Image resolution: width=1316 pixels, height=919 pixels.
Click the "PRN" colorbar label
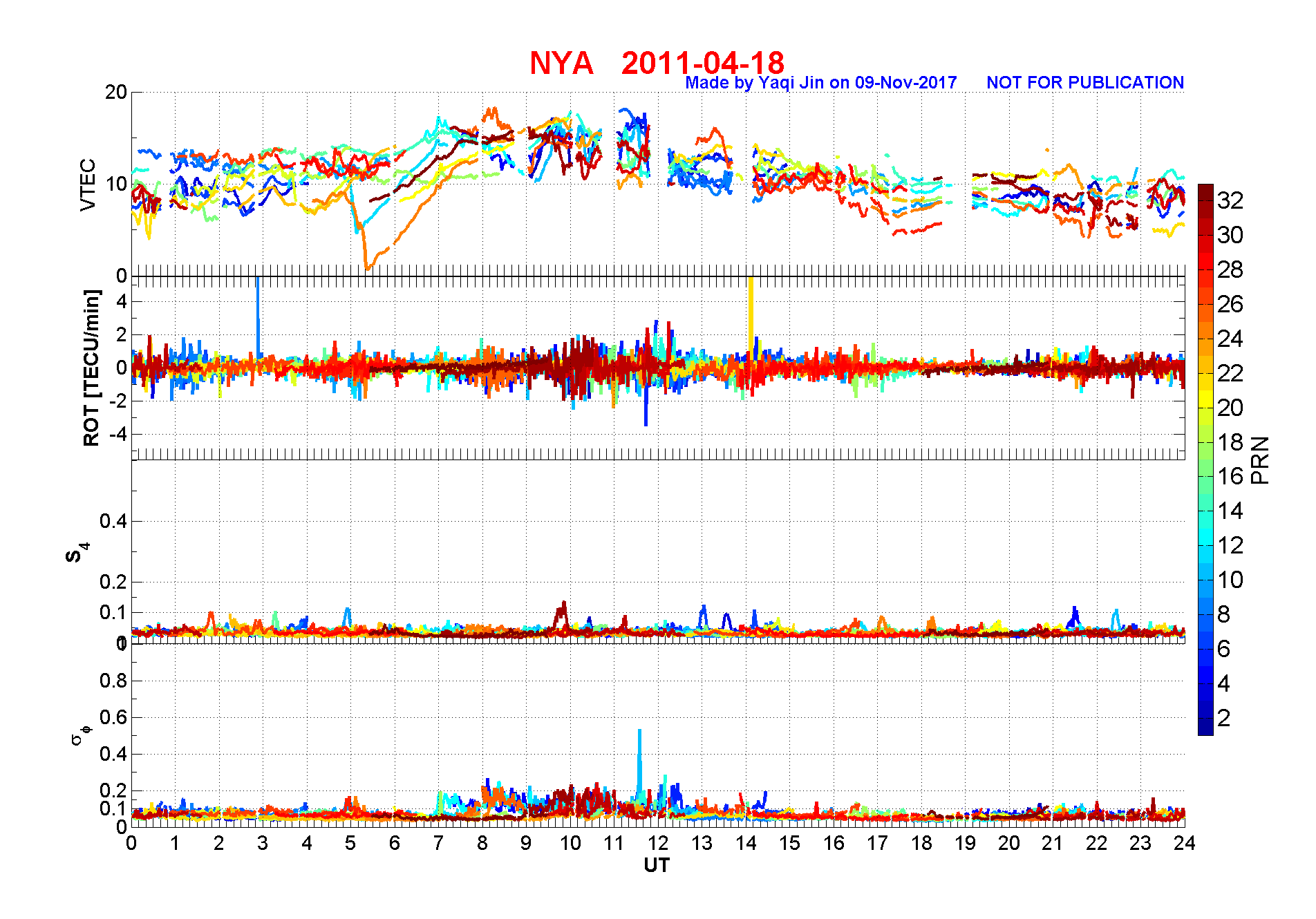coord(1260,460)
